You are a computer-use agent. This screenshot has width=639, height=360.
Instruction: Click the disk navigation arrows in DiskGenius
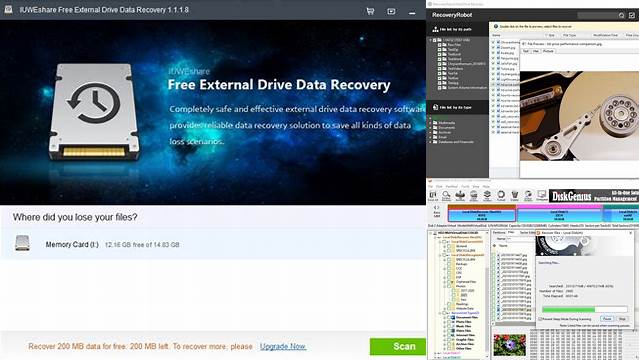click(436, 208)
